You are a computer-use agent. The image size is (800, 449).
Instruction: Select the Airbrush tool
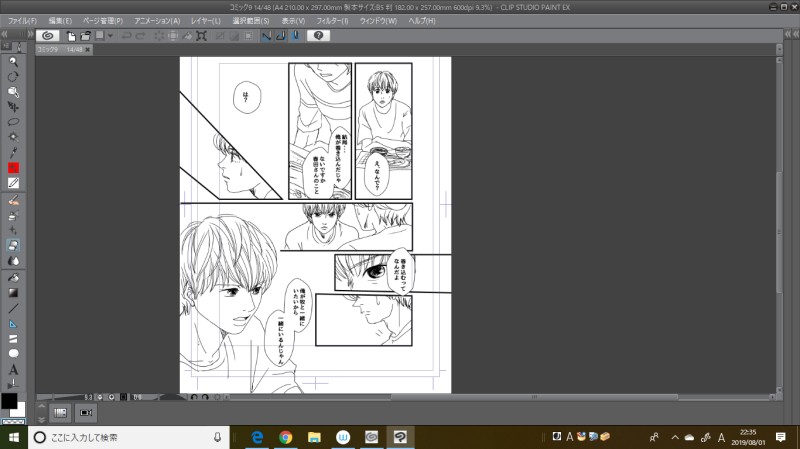coord(13,215)
